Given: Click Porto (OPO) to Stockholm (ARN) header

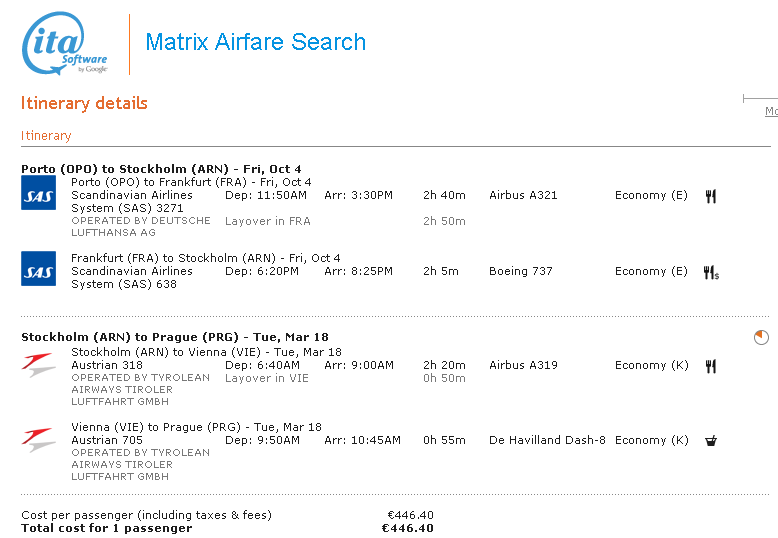Looking at the screenshot, I should pos(161,169).
